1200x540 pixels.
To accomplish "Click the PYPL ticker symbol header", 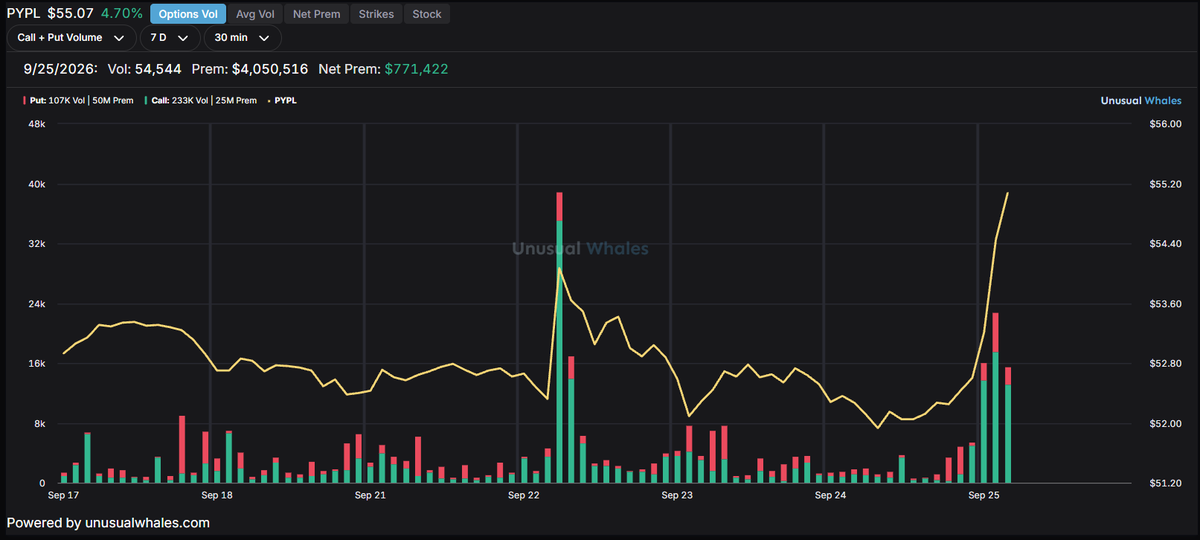I will (22, 14).
